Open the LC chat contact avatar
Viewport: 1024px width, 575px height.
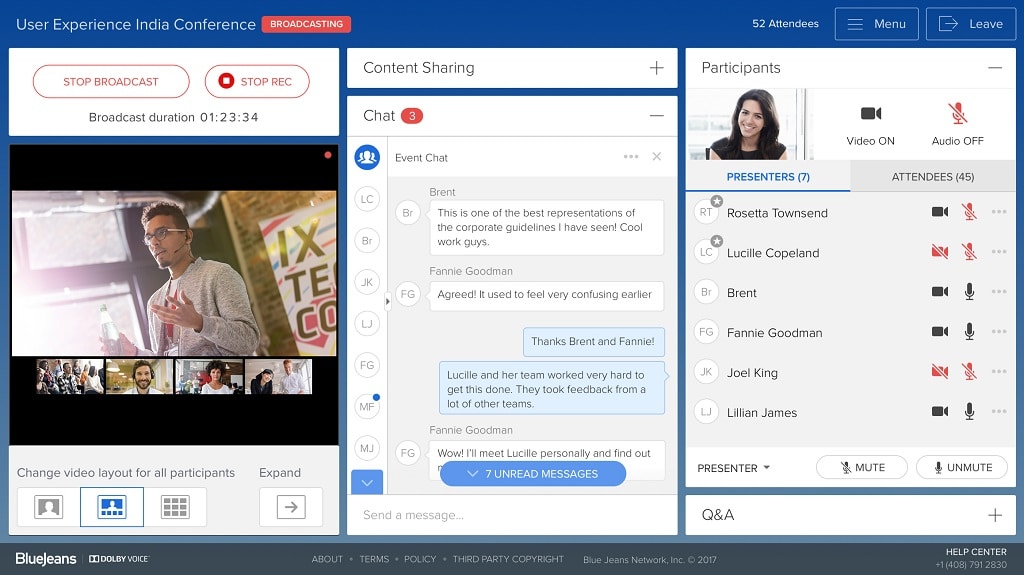(367, 199)
